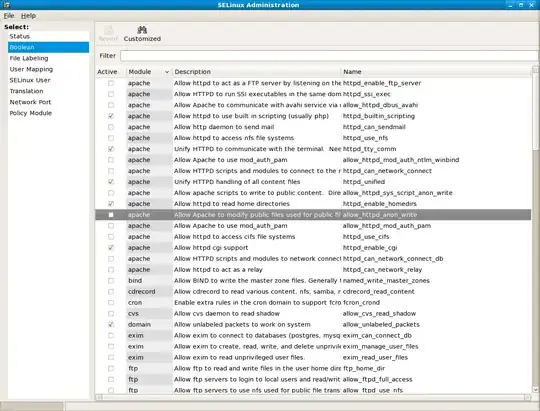This screenshot has width=540, height=411.
Task: Open the Help menu
Action: point(28,16)
